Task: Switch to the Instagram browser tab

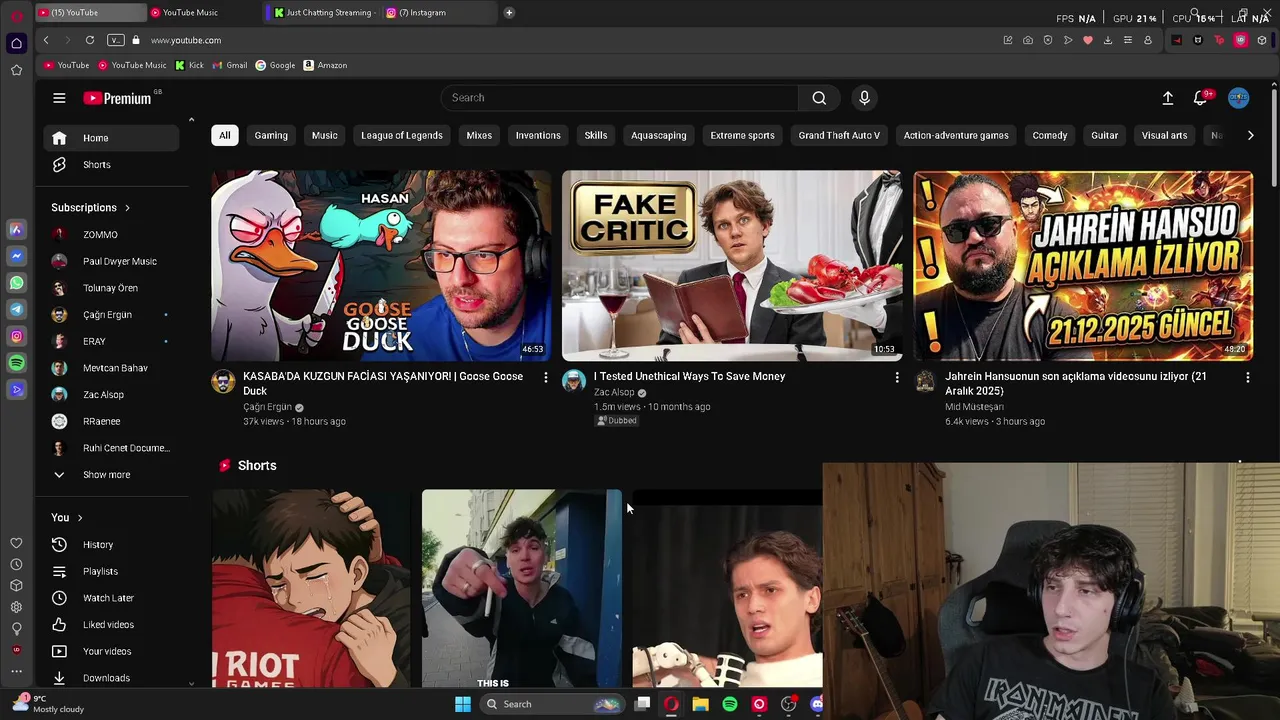Action: (438, 13)
